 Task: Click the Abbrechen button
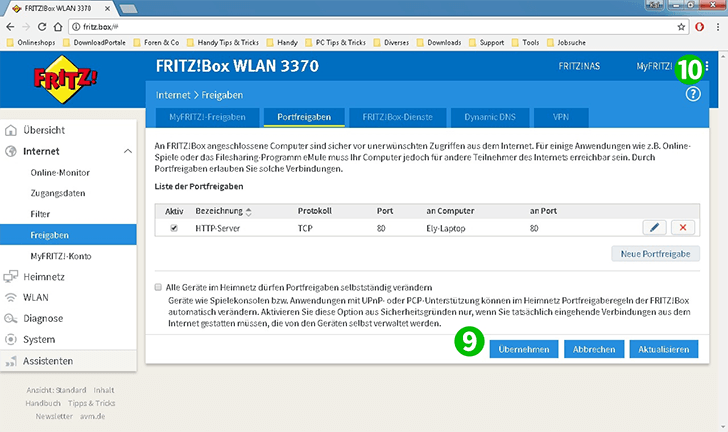point(594,349)
